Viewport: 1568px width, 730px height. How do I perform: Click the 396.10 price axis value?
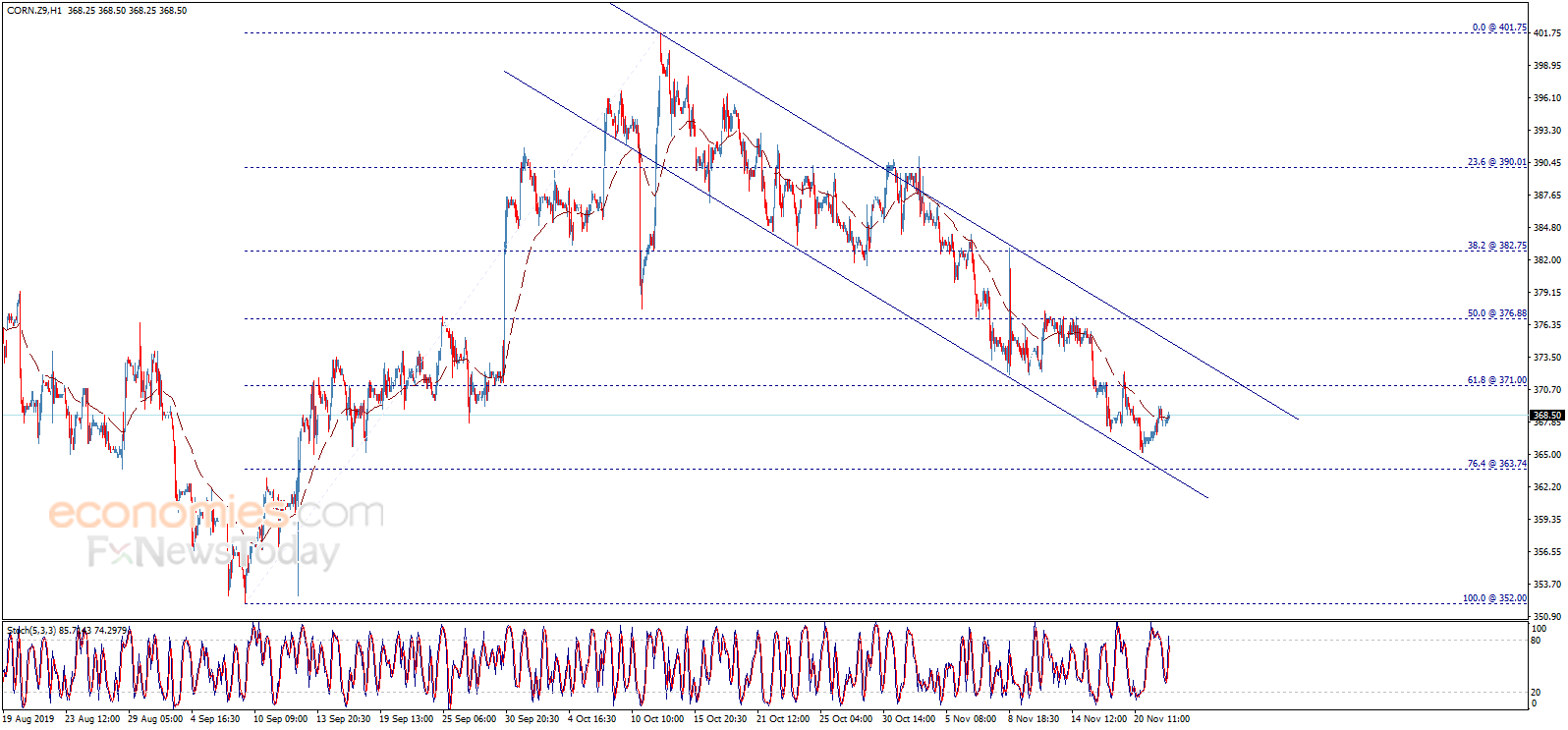click(1547, 98)
